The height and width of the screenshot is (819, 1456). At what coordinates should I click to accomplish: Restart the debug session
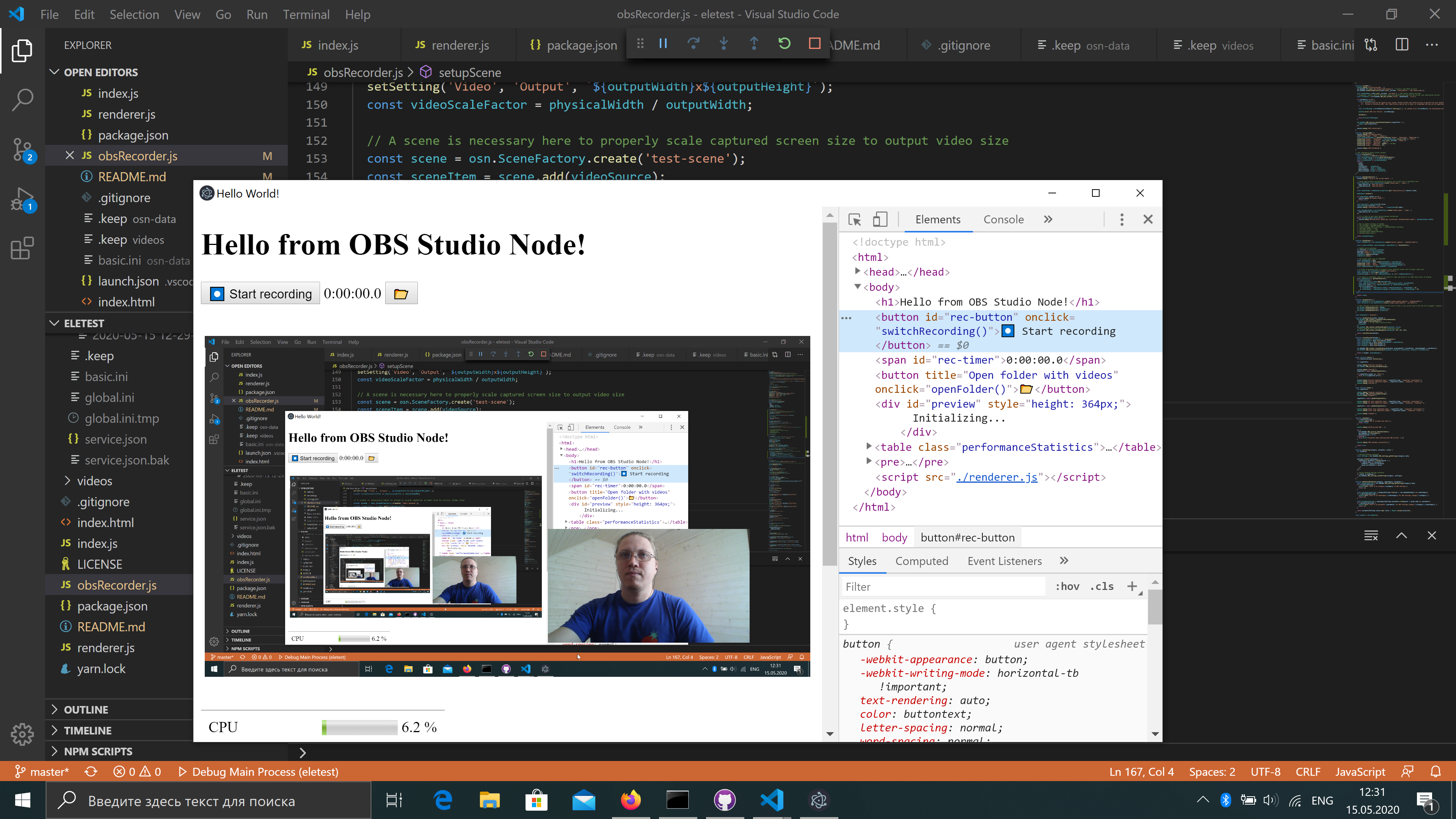coord(784,44)
